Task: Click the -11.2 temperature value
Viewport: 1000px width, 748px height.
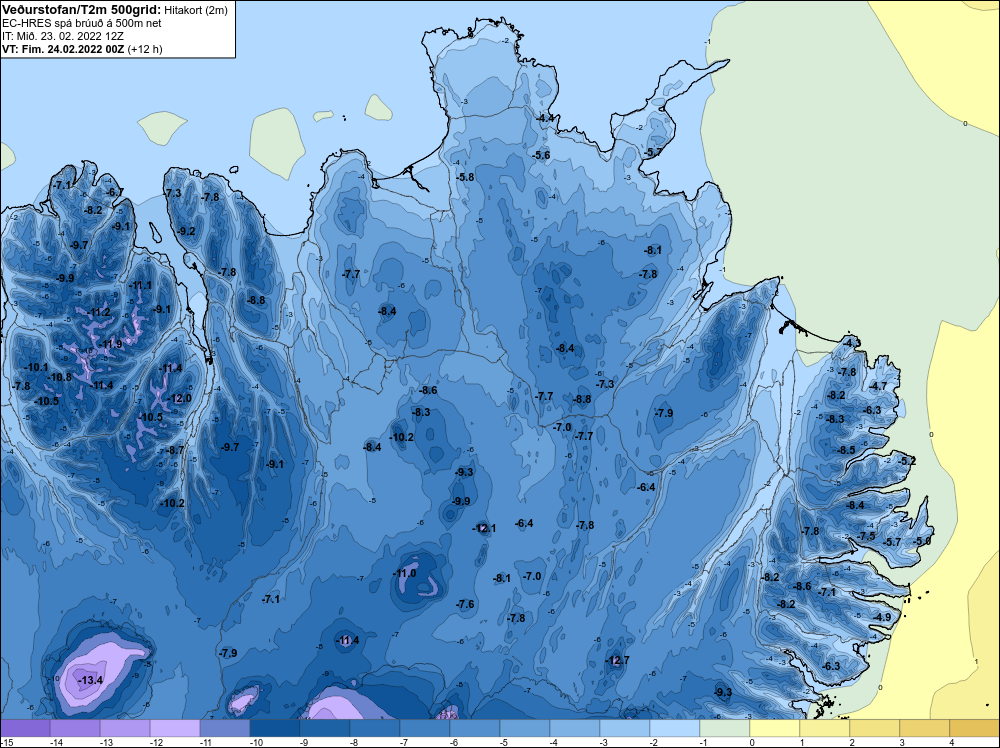Action: coord(98,312)
